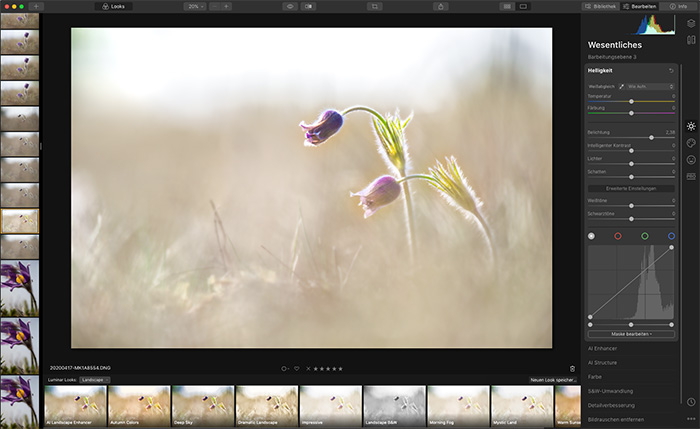Click the Färbung slider handle
This screenshot has width=700, height=429.
631,113
